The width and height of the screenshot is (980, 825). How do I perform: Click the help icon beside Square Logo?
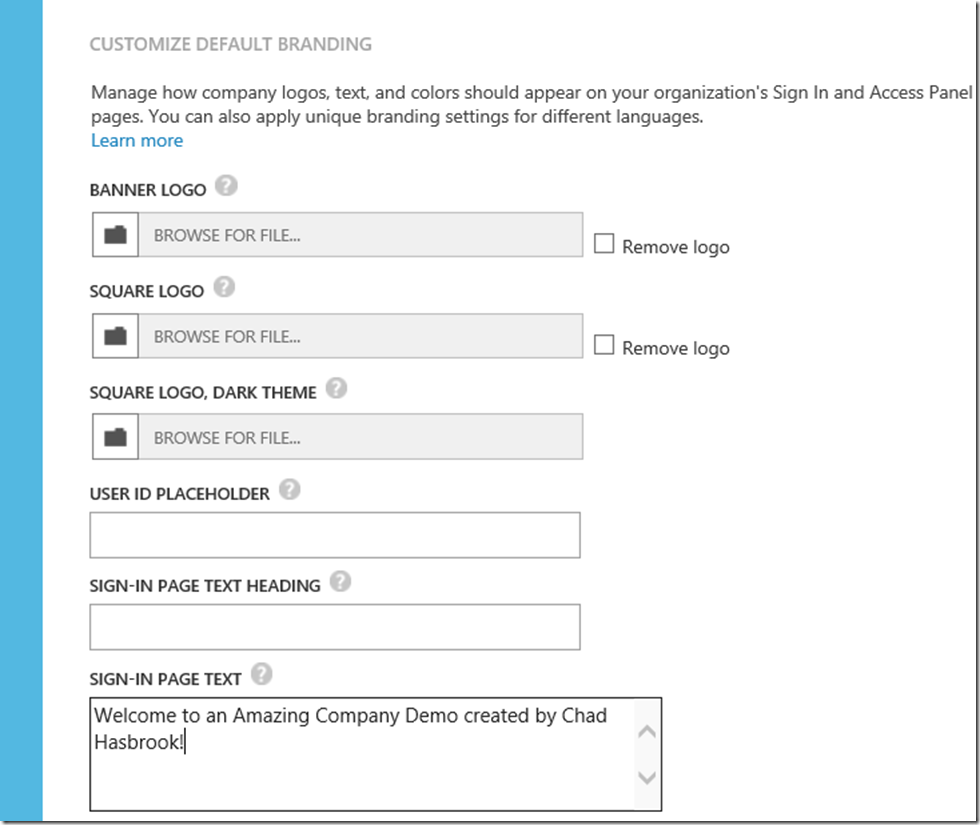(x=225, y=288)
